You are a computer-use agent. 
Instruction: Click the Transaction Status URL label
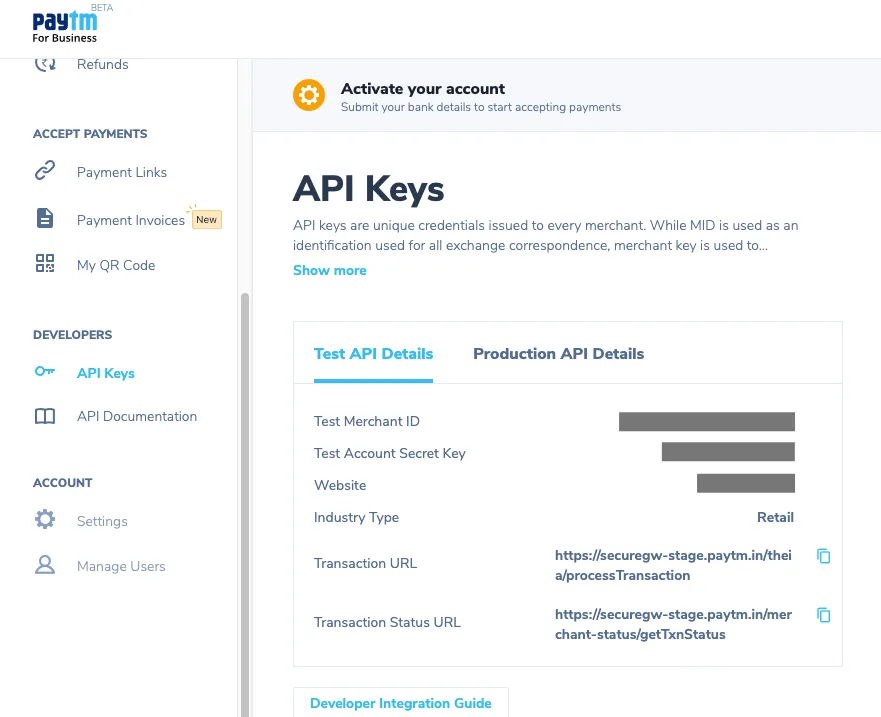click(387, 622)
